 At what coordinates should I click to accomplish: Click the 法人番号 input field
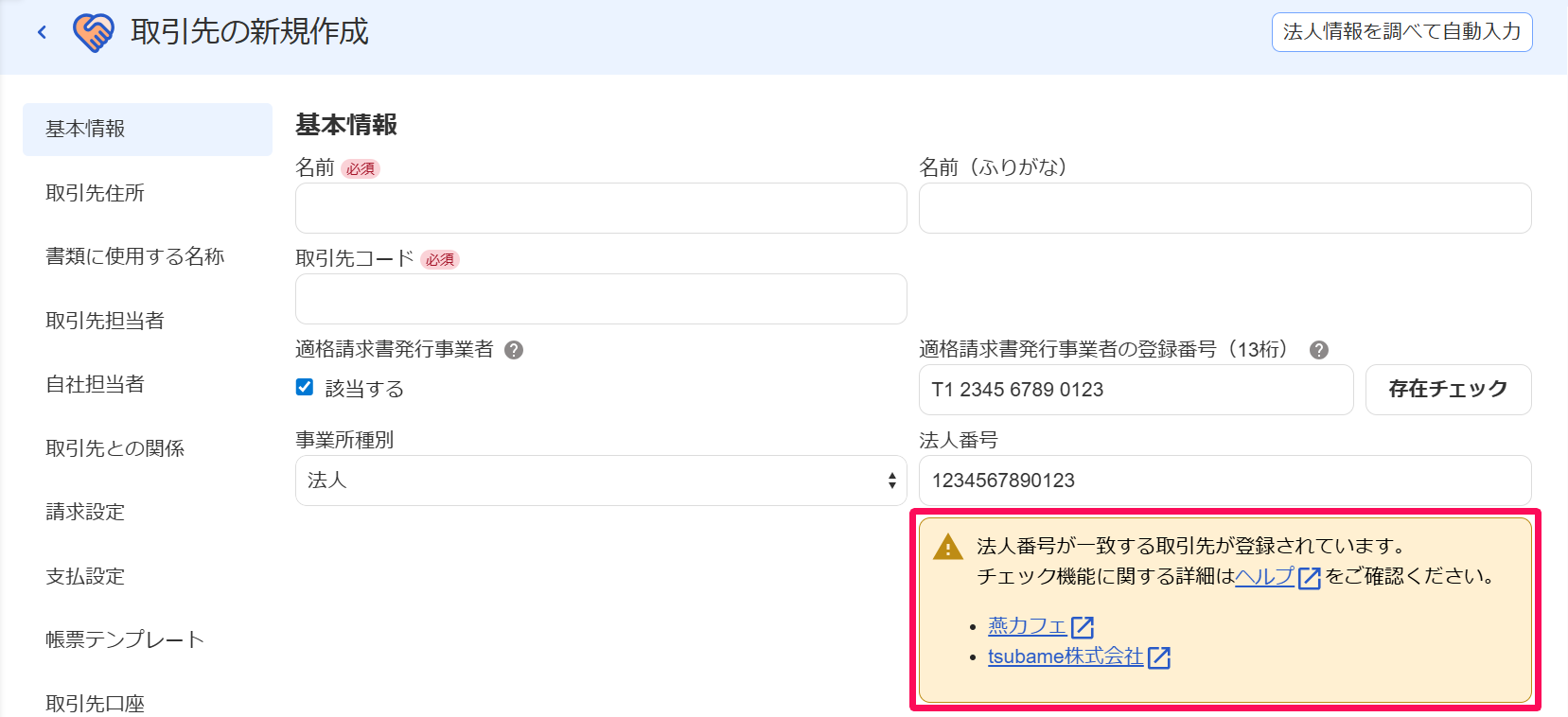pyautogui.click(x=1224, y=481)
